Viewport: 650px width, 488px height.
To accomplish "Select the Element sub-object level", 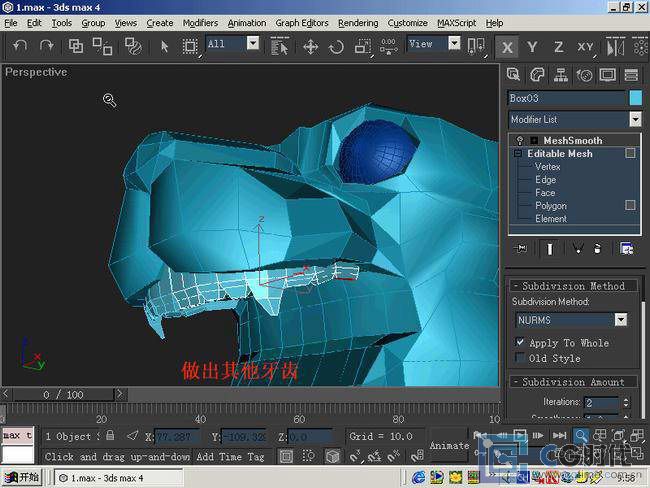I will pos(551,219).
